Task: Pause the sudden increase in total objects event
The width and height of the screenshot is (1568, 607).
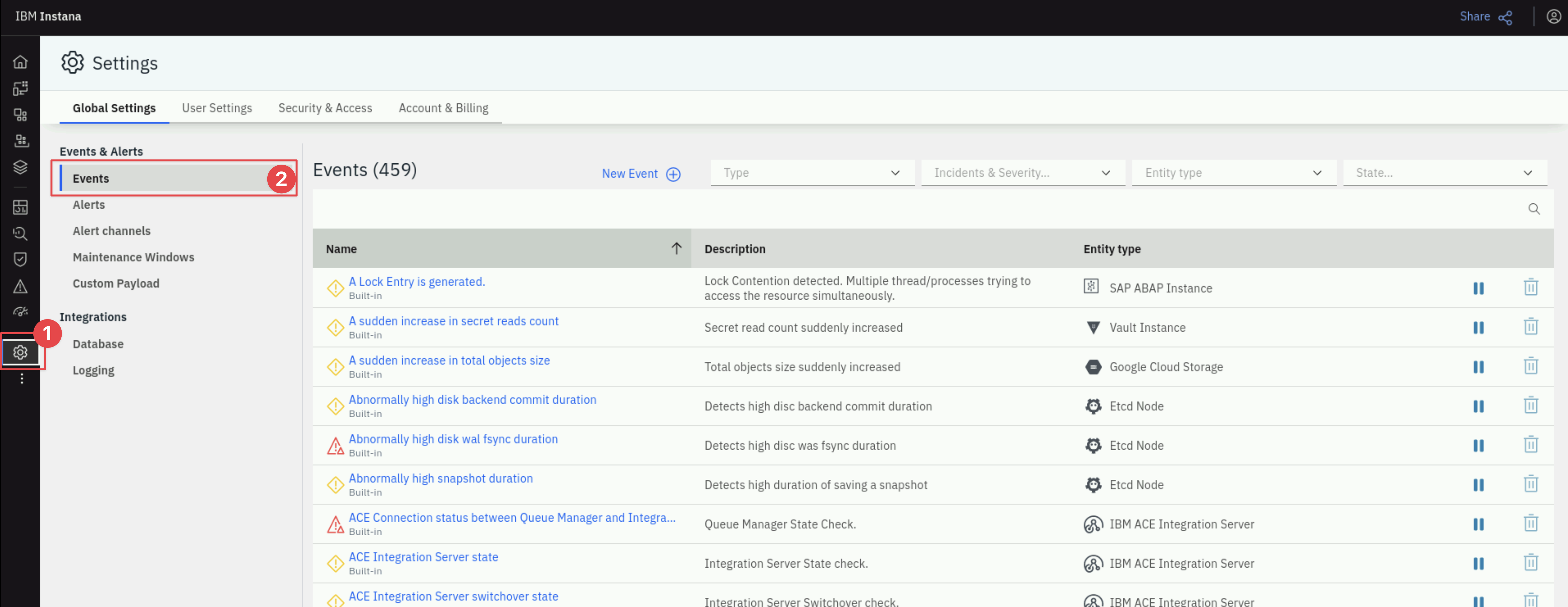Action: click(x=1478, y=367)
